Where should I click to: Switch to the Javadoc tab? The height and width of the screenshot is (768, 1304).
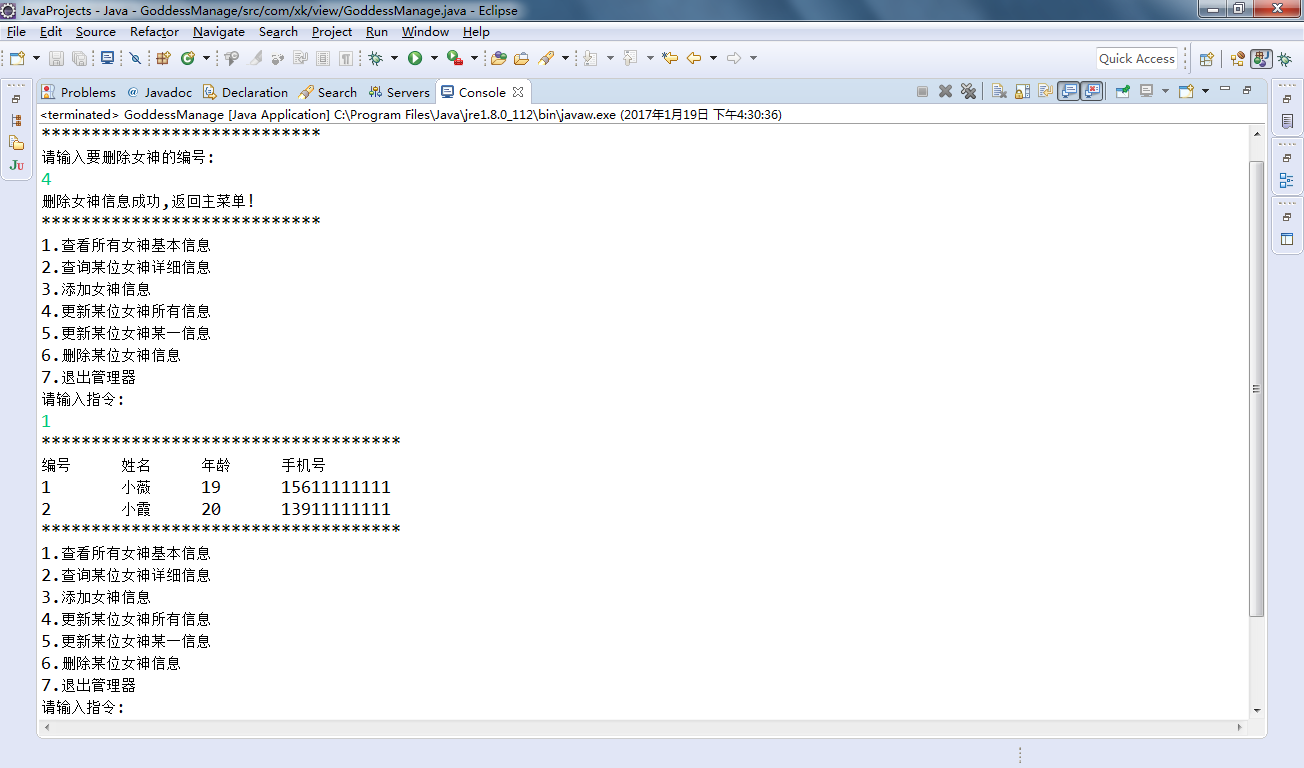159,92
